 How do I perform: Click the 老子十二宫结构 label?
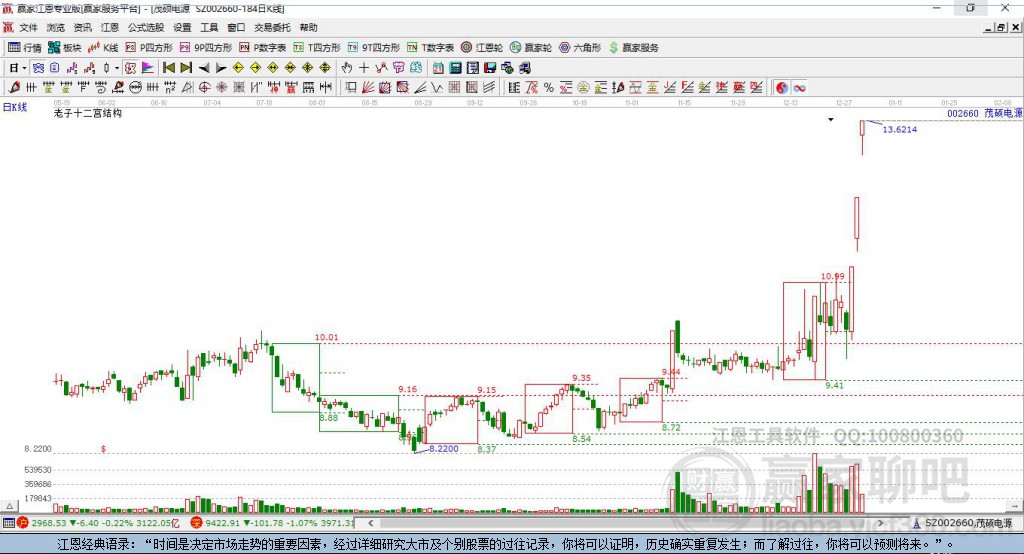click(88, 113)
